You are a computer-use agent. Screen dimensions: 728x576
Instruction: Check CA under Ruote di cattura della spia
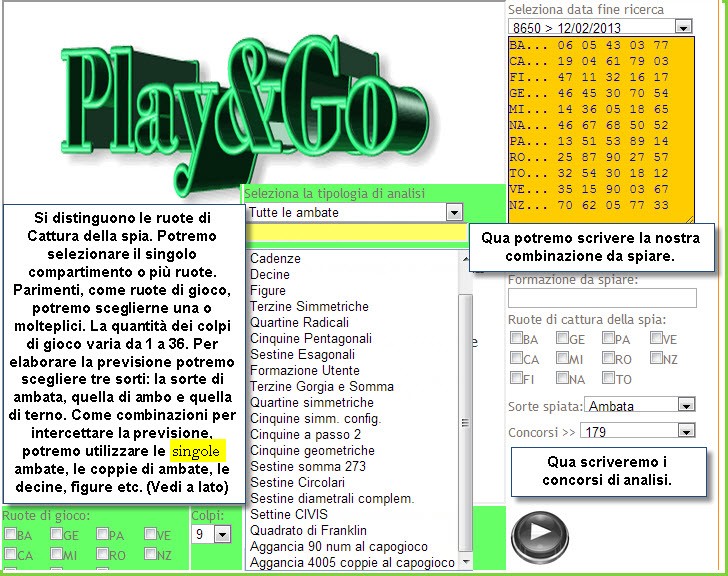click(x=516, y=358)
